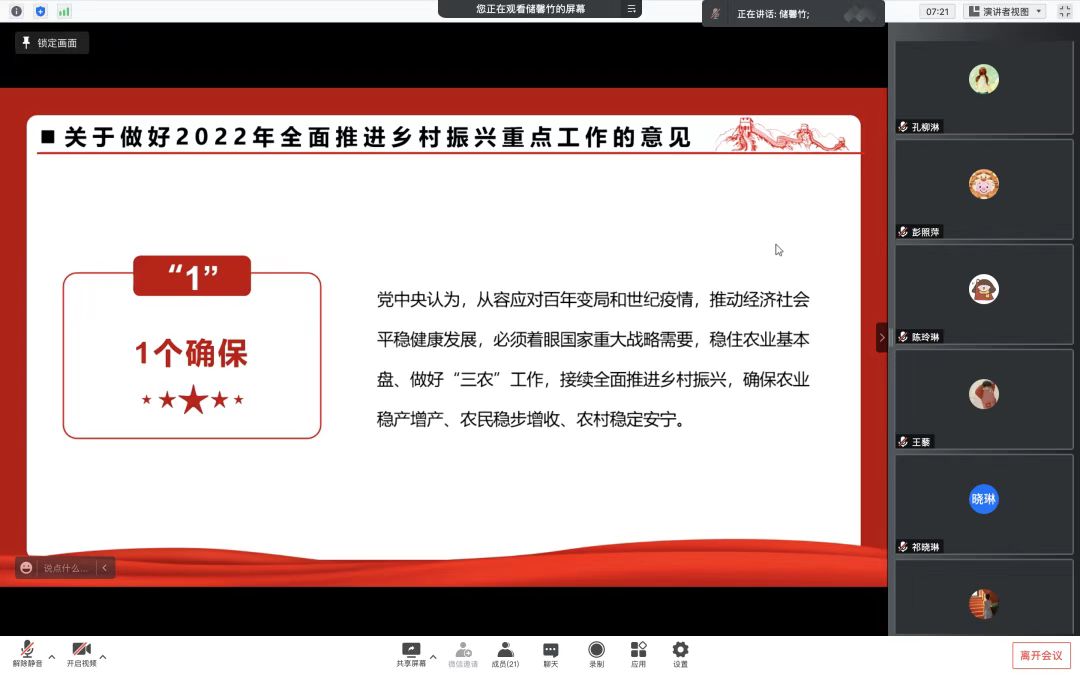Click the 离开会议 leave meeting button
The image size is (1080, 675).
[1041, 655]
